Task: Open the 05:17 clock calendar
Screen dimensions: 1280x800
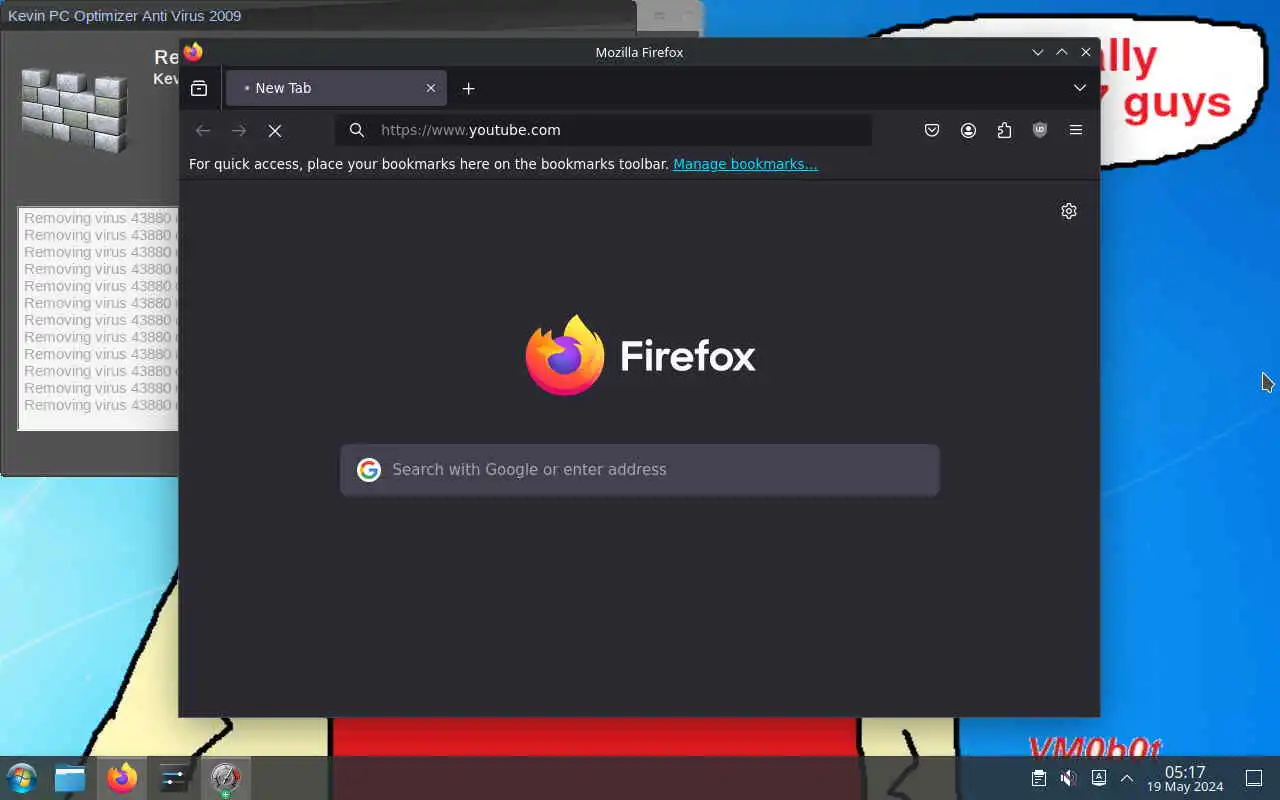Action: [1185, 778]
